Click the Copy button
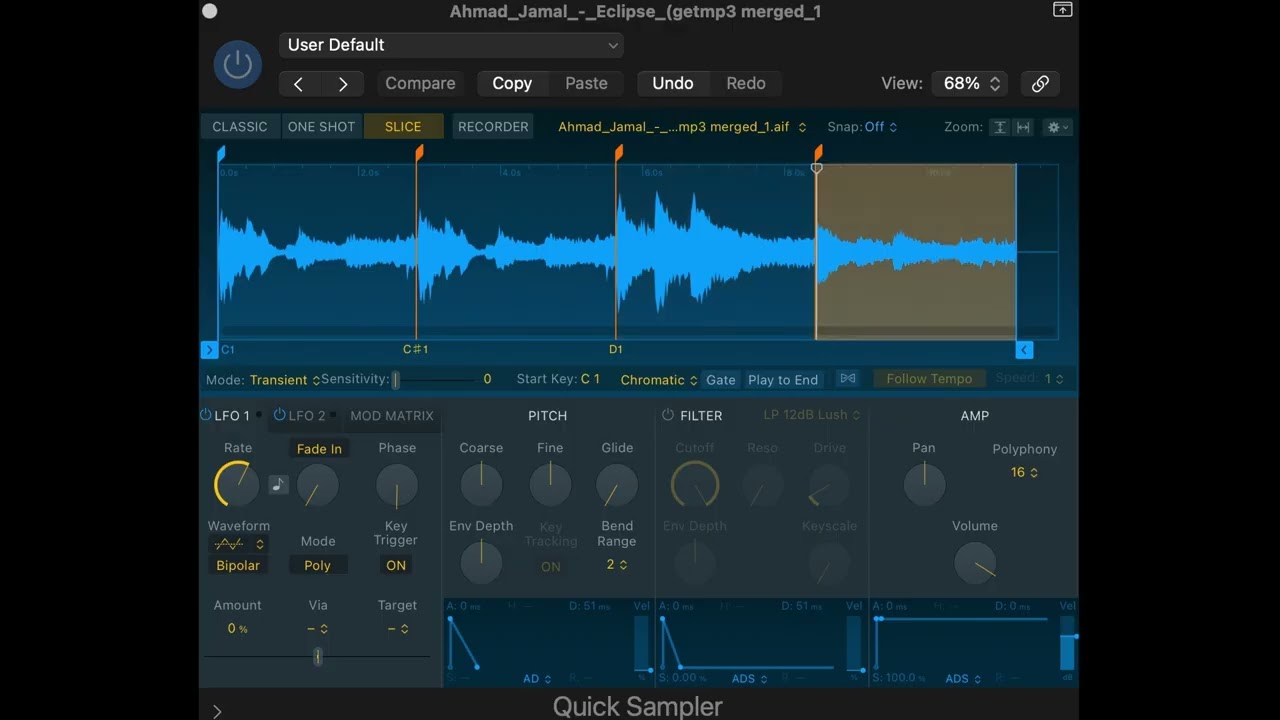The height and width of the screenshot is (720, 1280). tap(512, 84)
